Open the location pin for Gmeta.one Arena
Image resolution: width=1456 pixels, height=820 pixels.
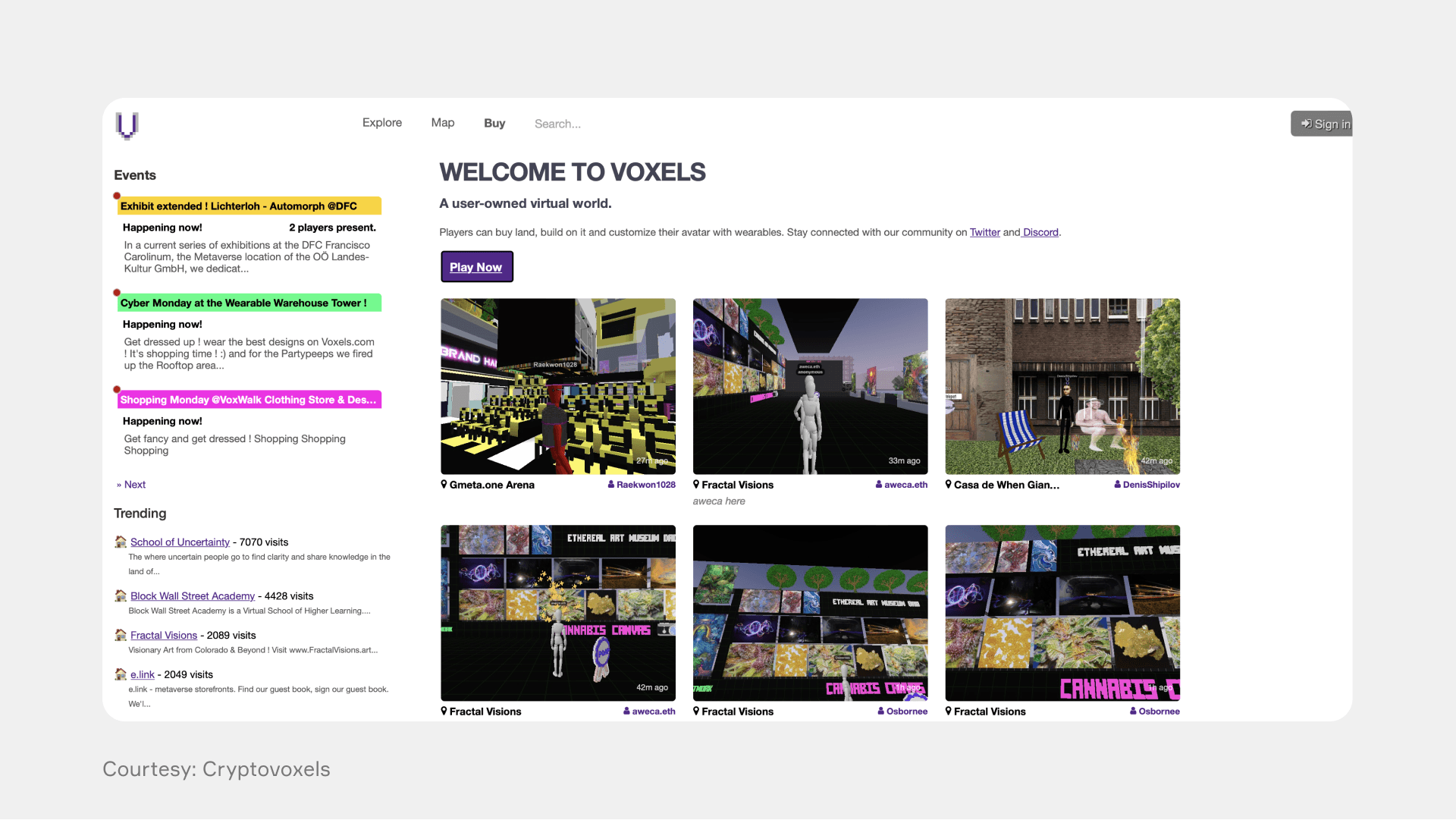pyautogui.click(x=444, y=485)
